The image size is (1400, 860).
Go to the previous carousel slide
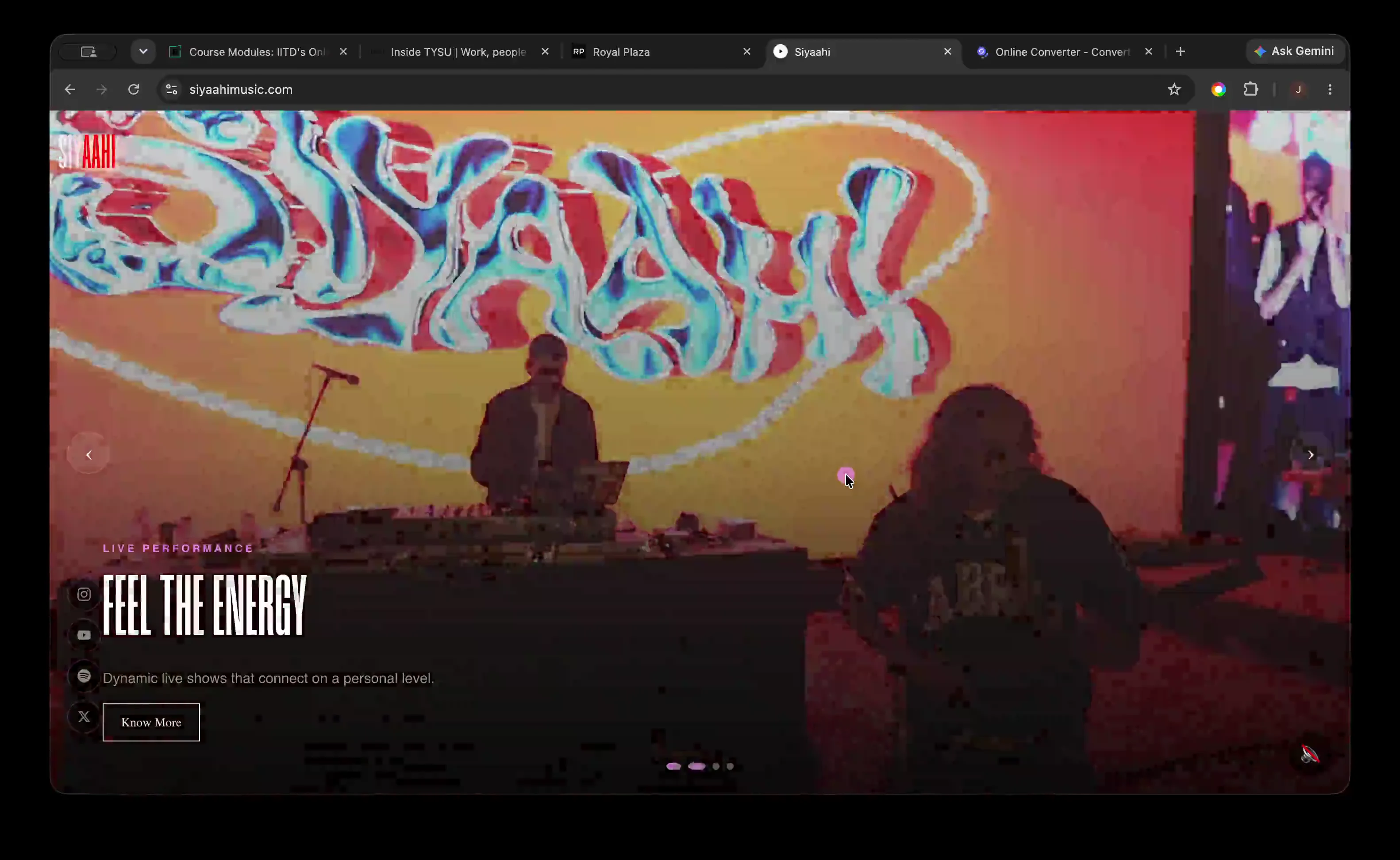point(89,454)
